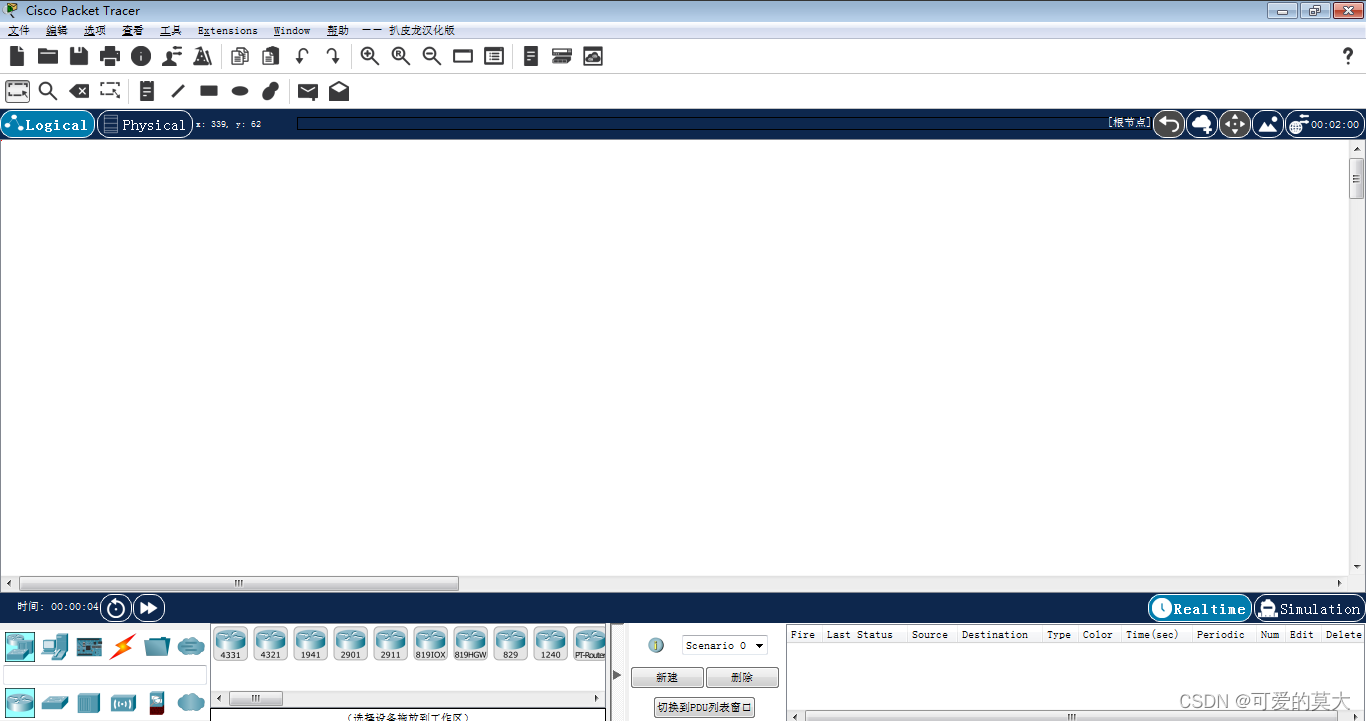Choose Connections lightning bolt category
The height and width of the screenshot is (721, 1366).
(x=122, y=646)
